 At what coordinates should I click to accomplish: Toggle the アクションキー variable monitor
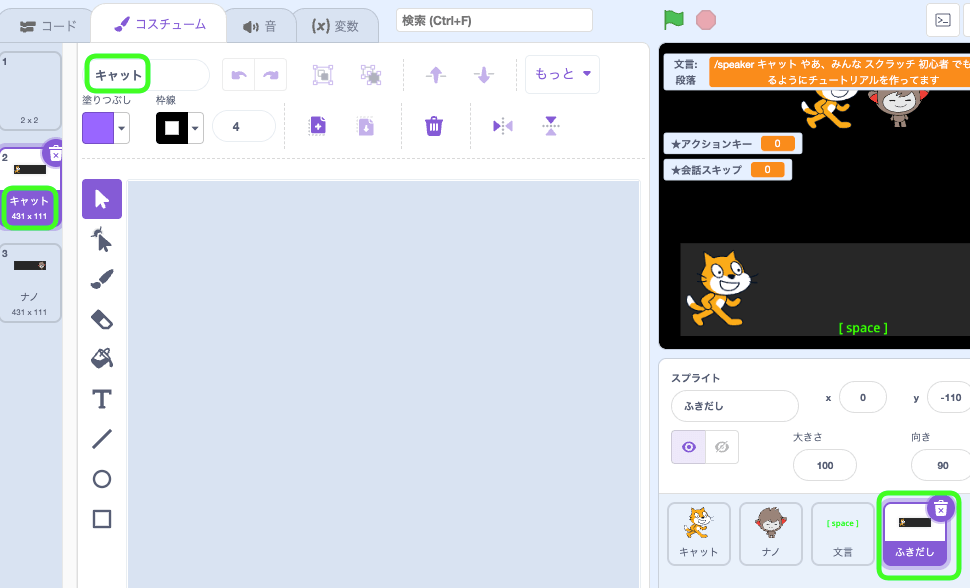tap(731, 144)
